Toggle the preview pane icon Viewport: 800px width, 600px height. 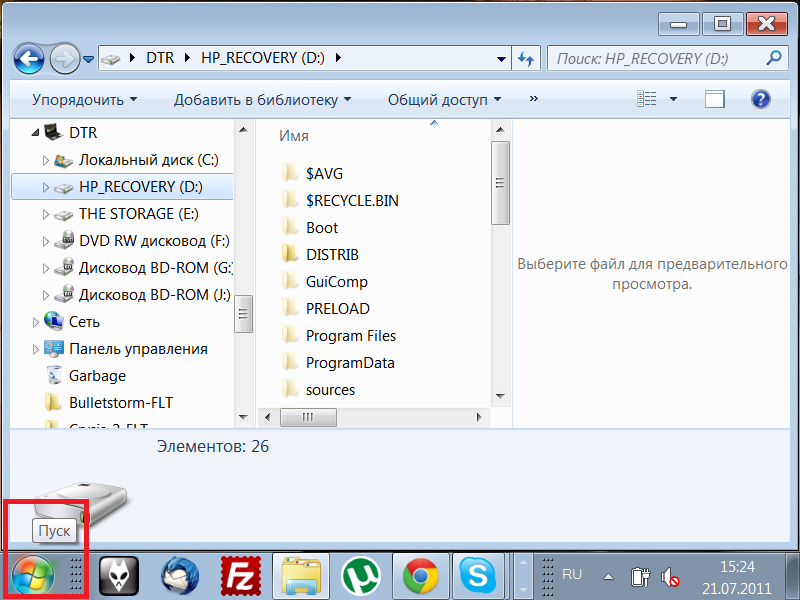(714, 99)
